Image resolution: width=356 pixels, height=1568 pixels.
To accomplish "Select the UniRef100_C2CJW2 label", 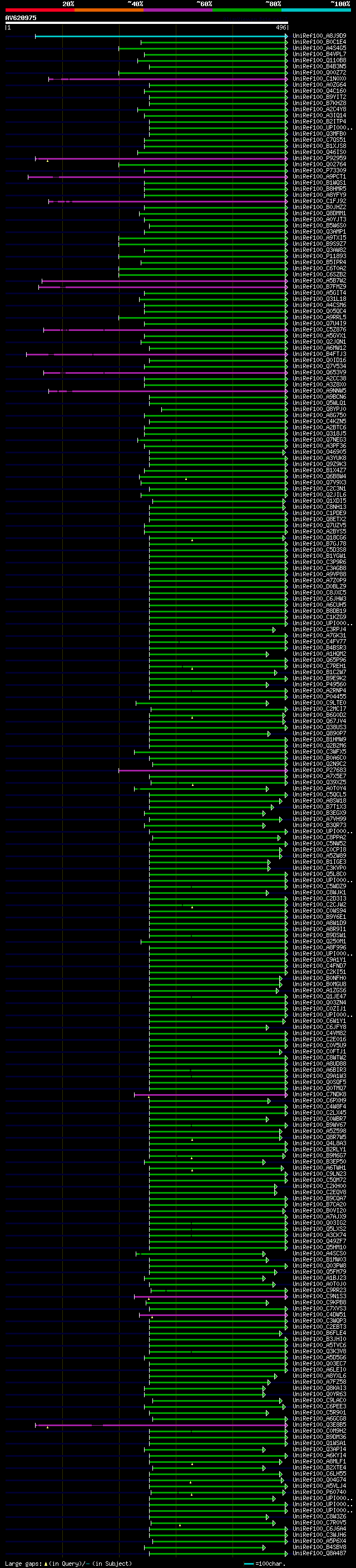I will tap(319, 905).
